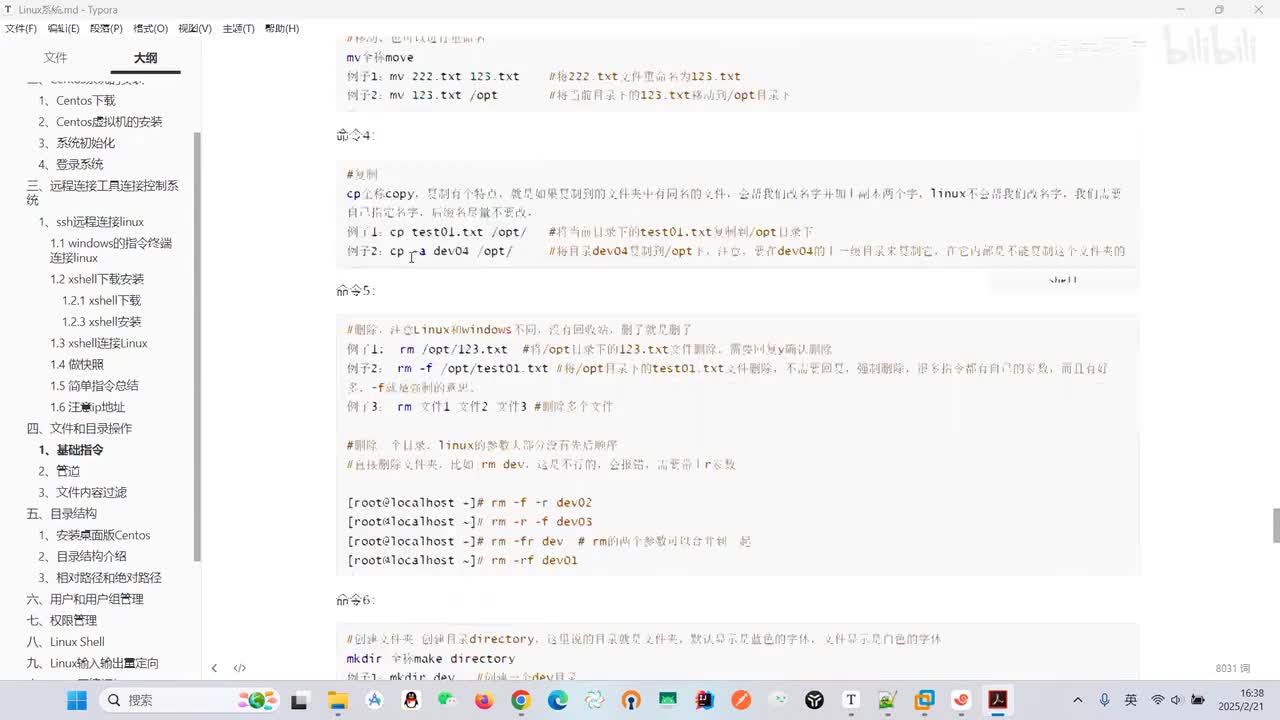Click the outline sidebar scrollbar thumb
The image size is (1280, 720).
pyautogui.click(x=197, y=346)
